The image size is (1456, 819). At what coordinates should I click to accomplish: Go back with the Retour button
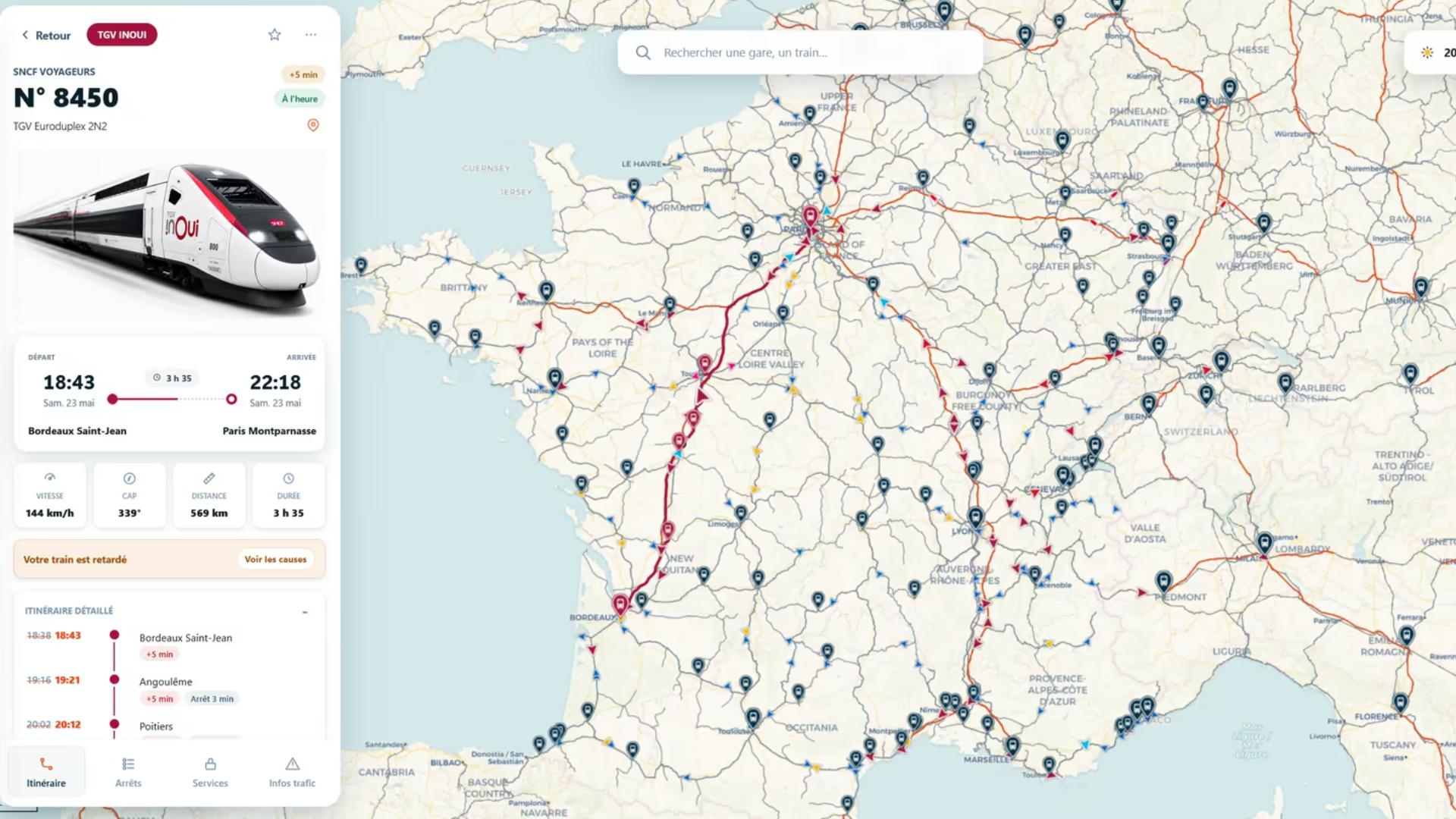[x=45, y=35]
